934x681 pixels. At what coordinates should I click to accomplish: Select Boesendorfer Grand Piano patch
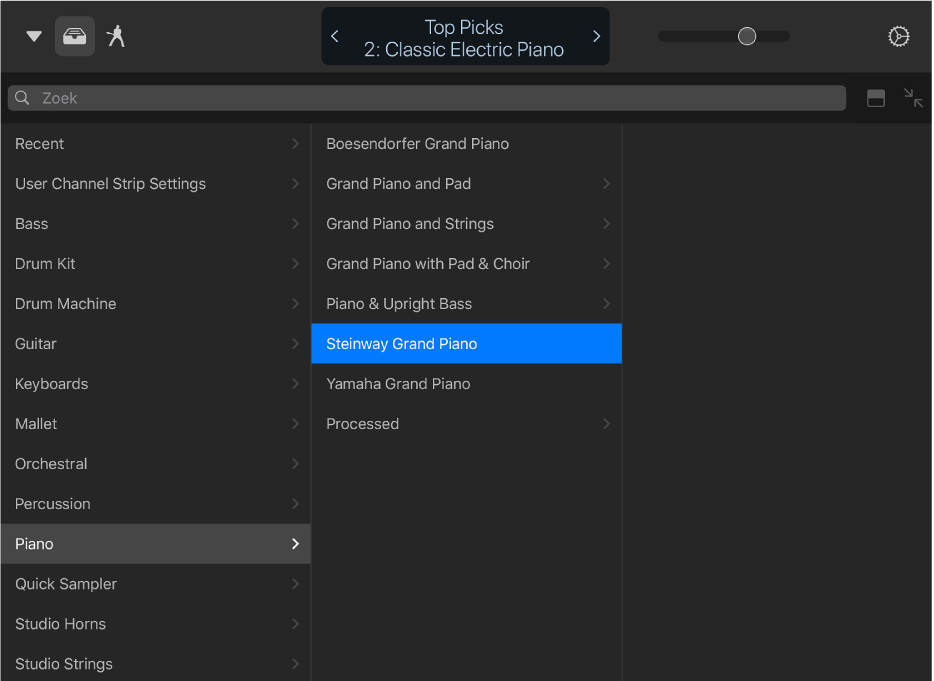point(418,144)
